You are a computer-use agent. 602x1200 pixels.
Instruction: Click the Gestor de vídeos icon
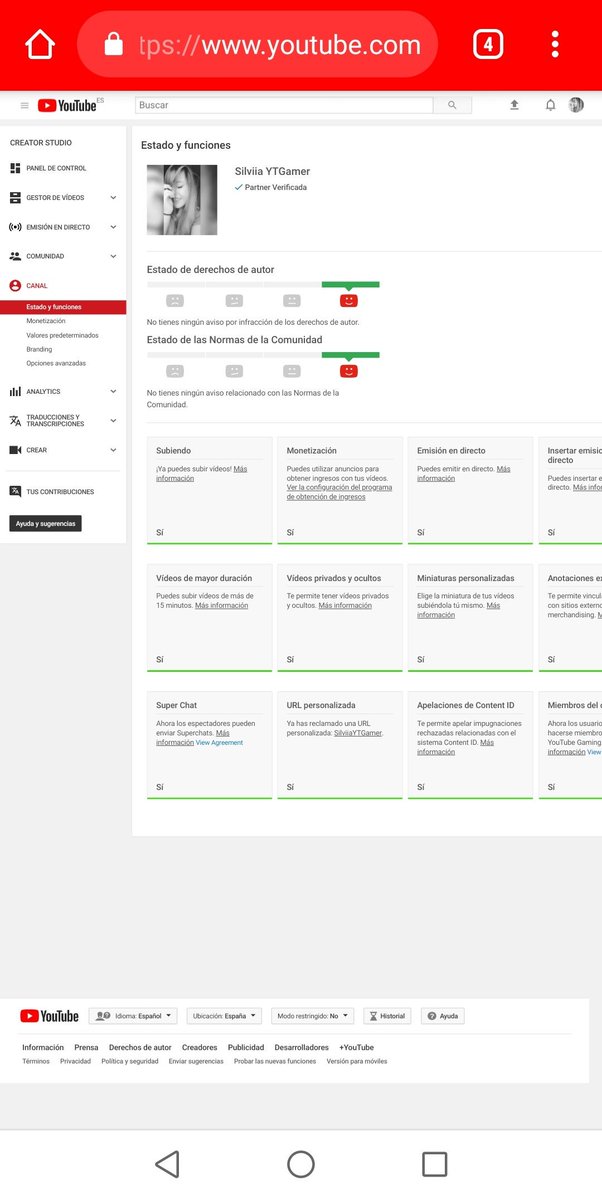pyautogui.click(x=15, y=198)
